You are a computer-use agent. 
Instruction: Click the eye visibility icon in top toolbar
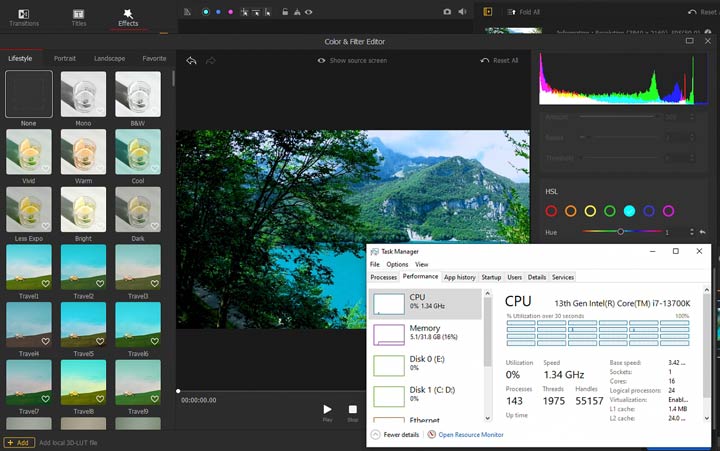[x=309, y=12]
